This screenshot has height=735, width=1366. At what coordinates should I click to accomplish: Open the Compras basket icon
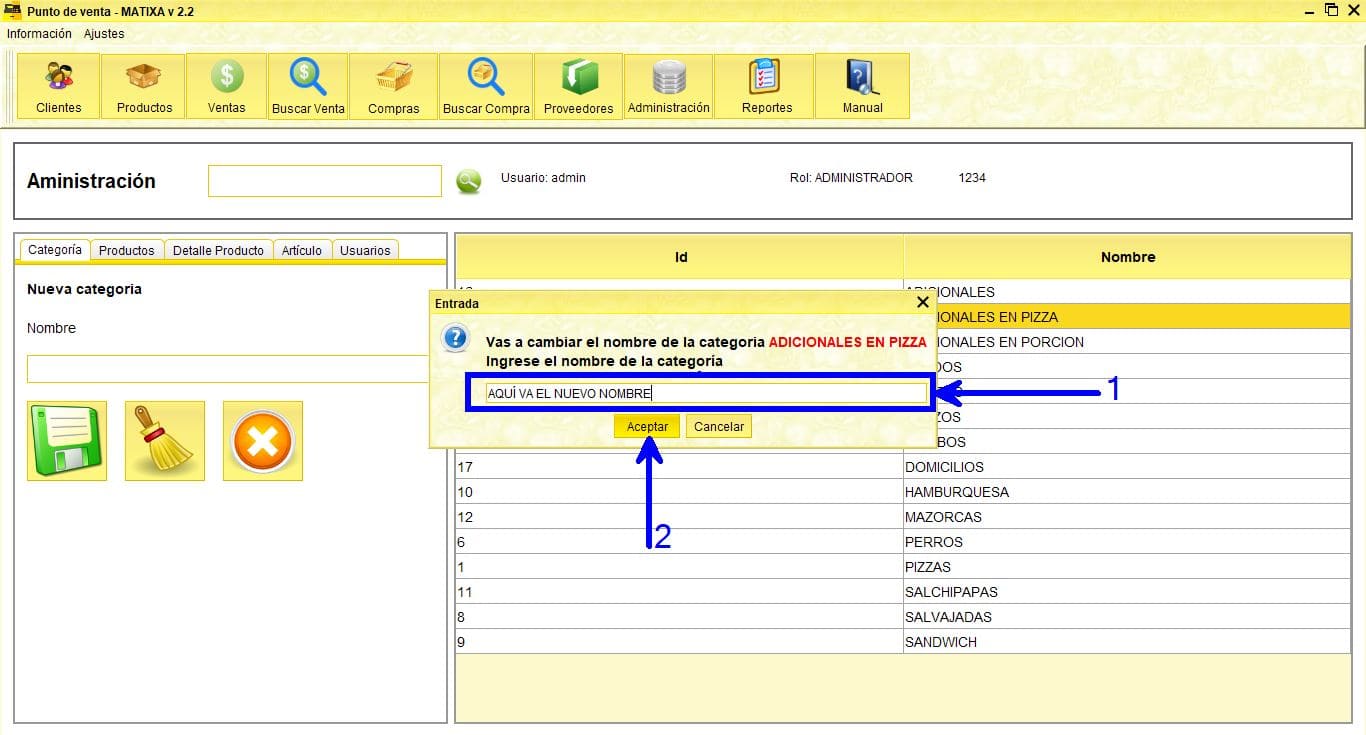pyautogui.click(x=393, y=87)
